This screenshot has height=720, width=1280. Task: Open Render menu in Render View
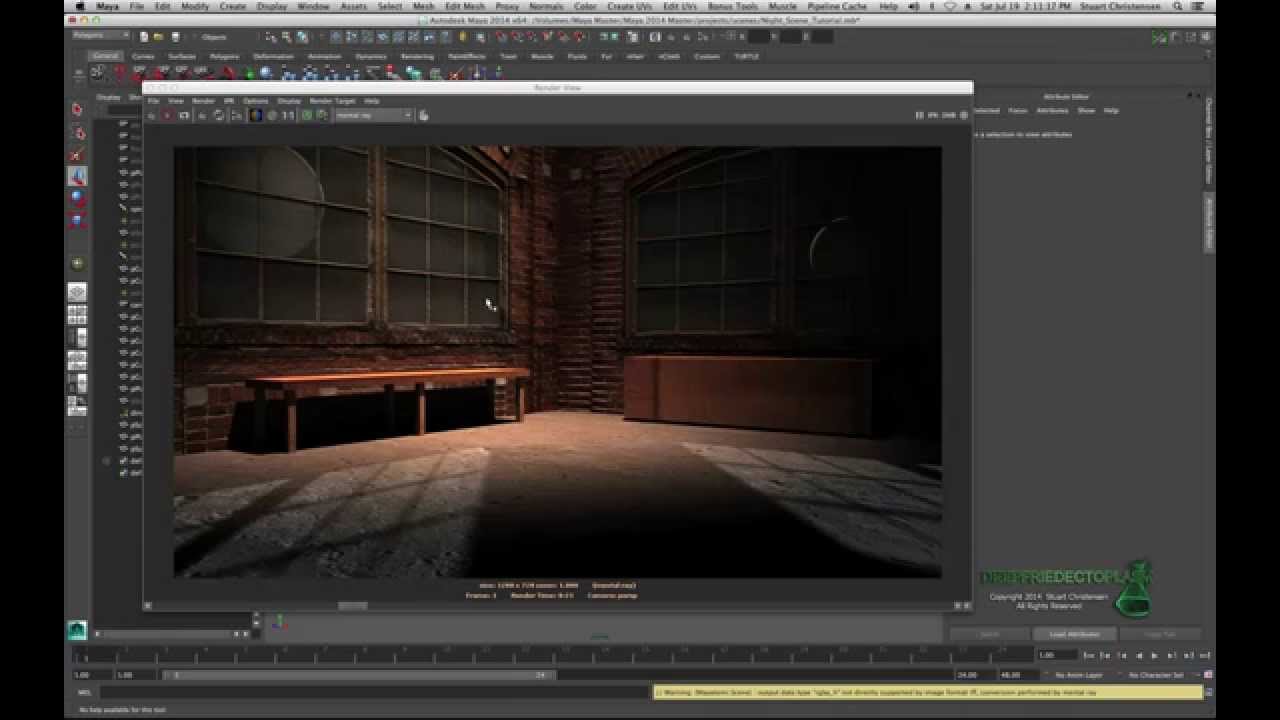click(x=203, y=101)
